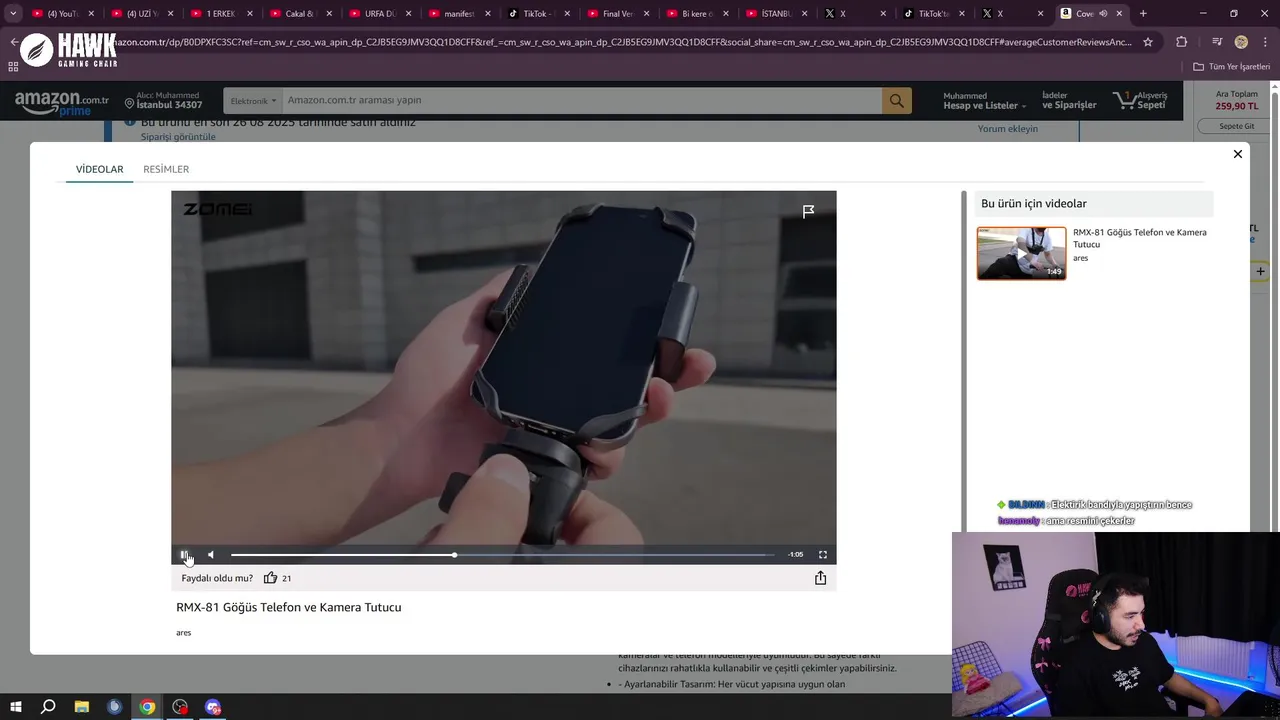Mute the active Amazon tab via speaker icon

coord(1103,14)
